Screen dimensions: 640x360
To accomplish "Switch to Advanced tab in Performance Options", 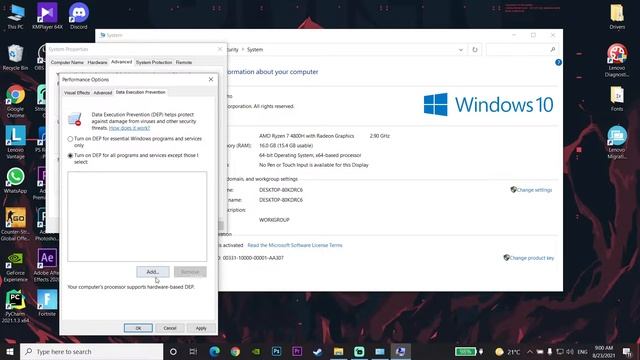I will (x=102, y=93).
